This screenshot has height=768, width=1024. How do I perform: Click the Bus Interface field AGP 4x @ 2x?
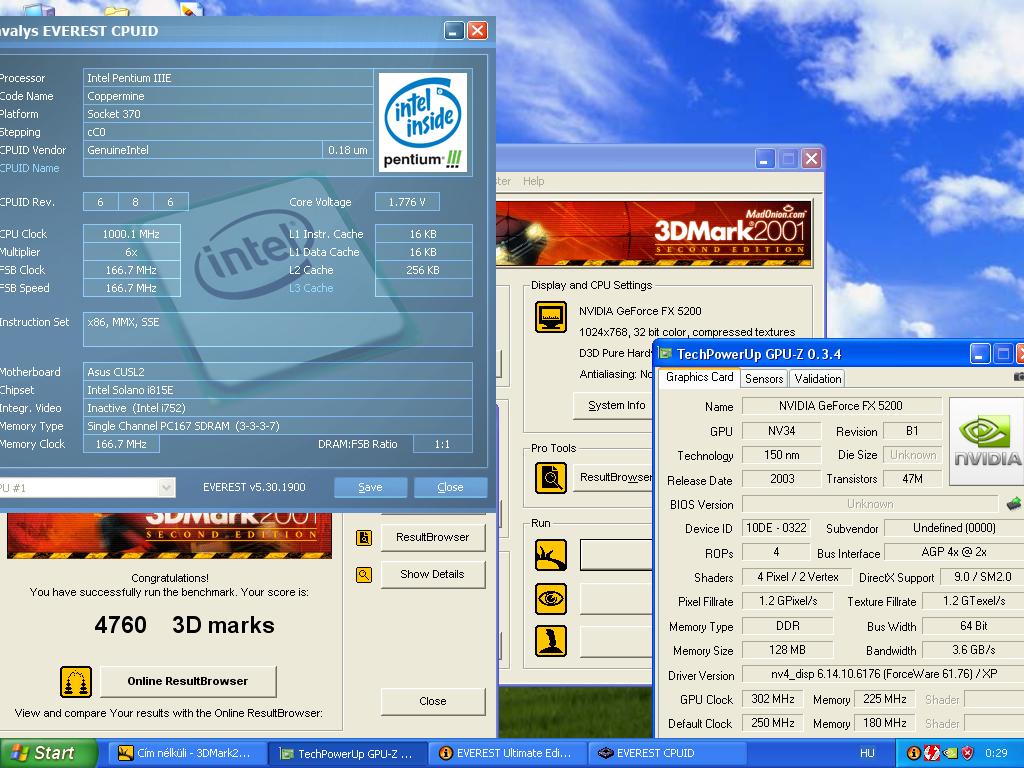coord(953,552)
